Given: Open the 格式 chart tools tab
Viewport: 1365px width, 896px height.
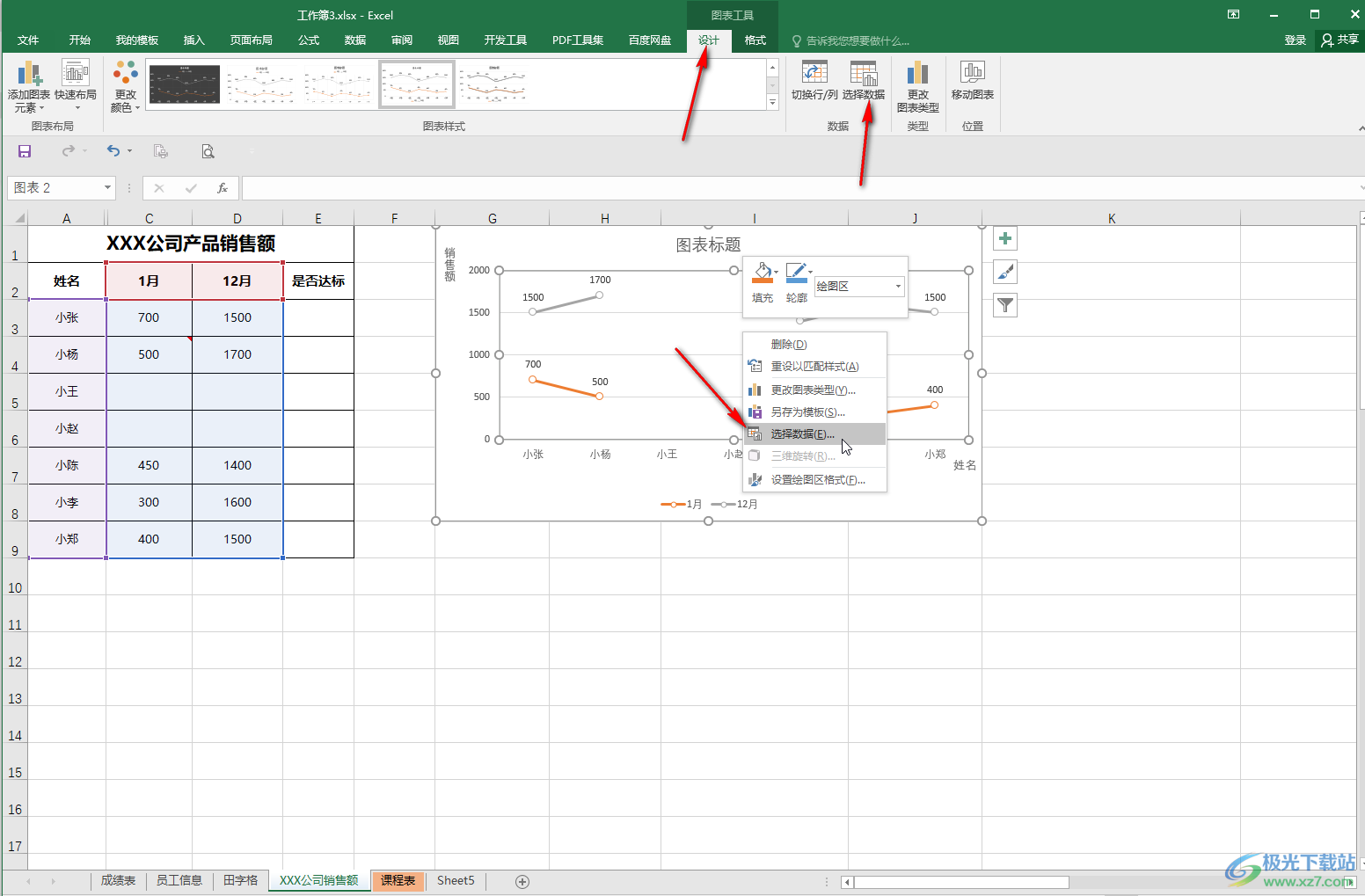Looking at the screenshot, I should (x=755, y=40).
